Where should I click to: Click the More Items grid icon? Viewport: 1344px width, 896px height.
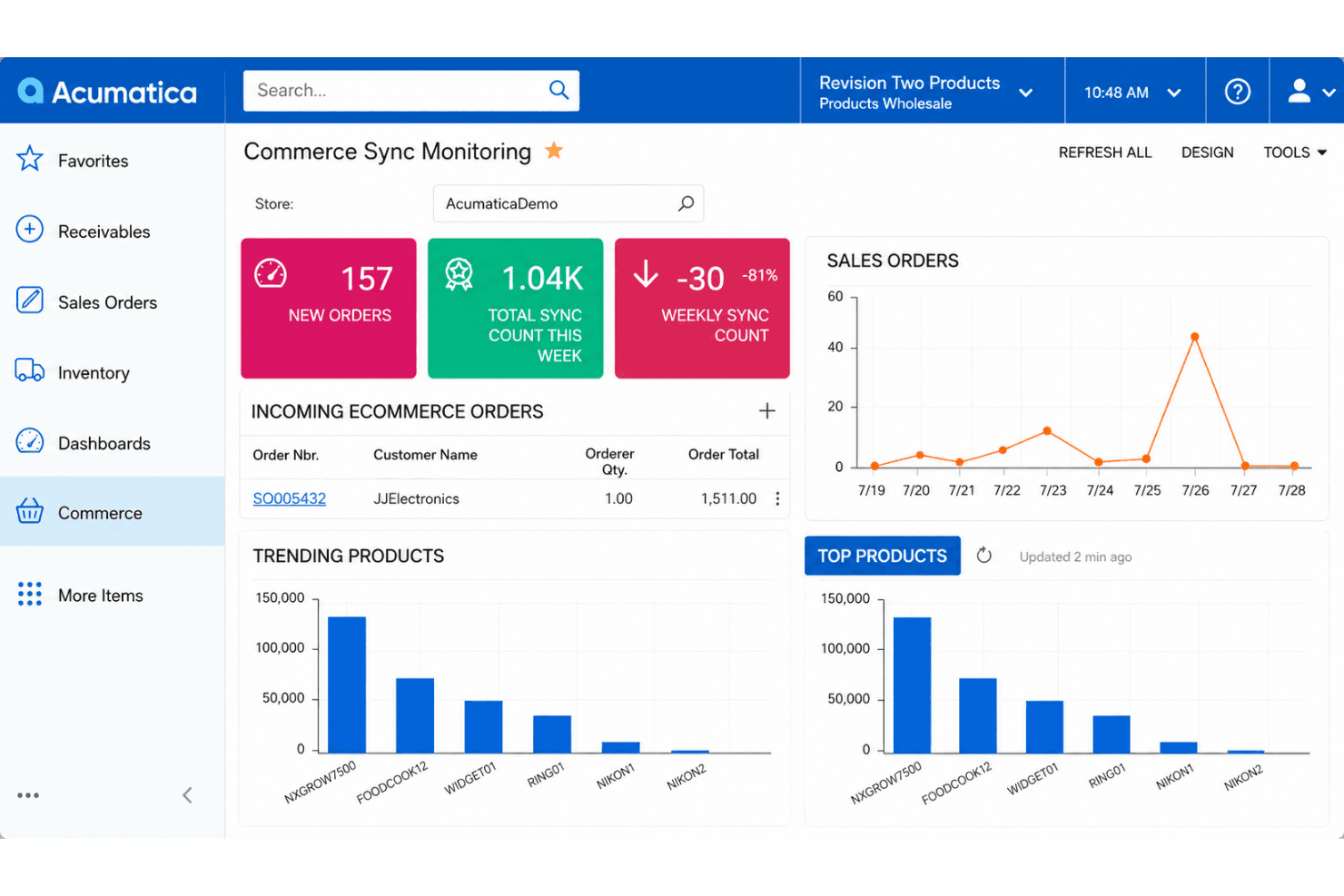click(x=30, y=595)
